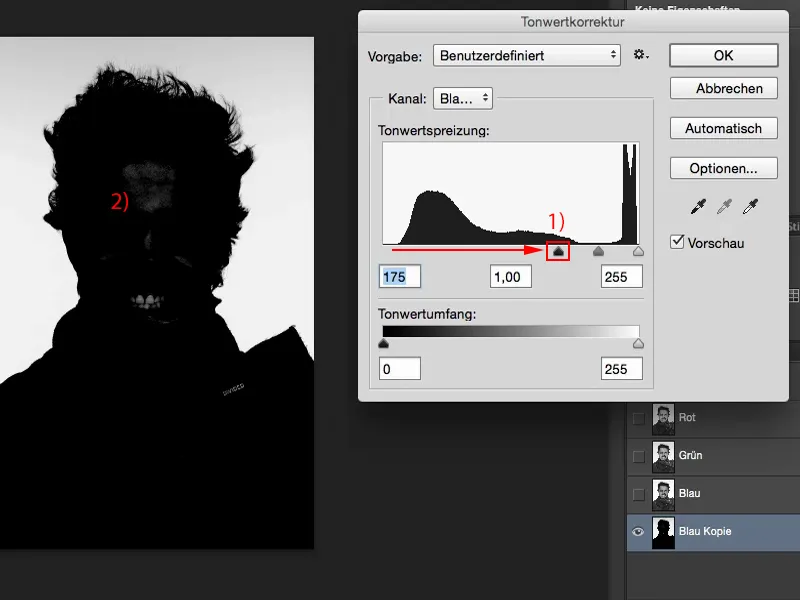Select the black point eyedropper
Image resolution: width=800 pixels, height=600 pixels.
click(698, 207)
